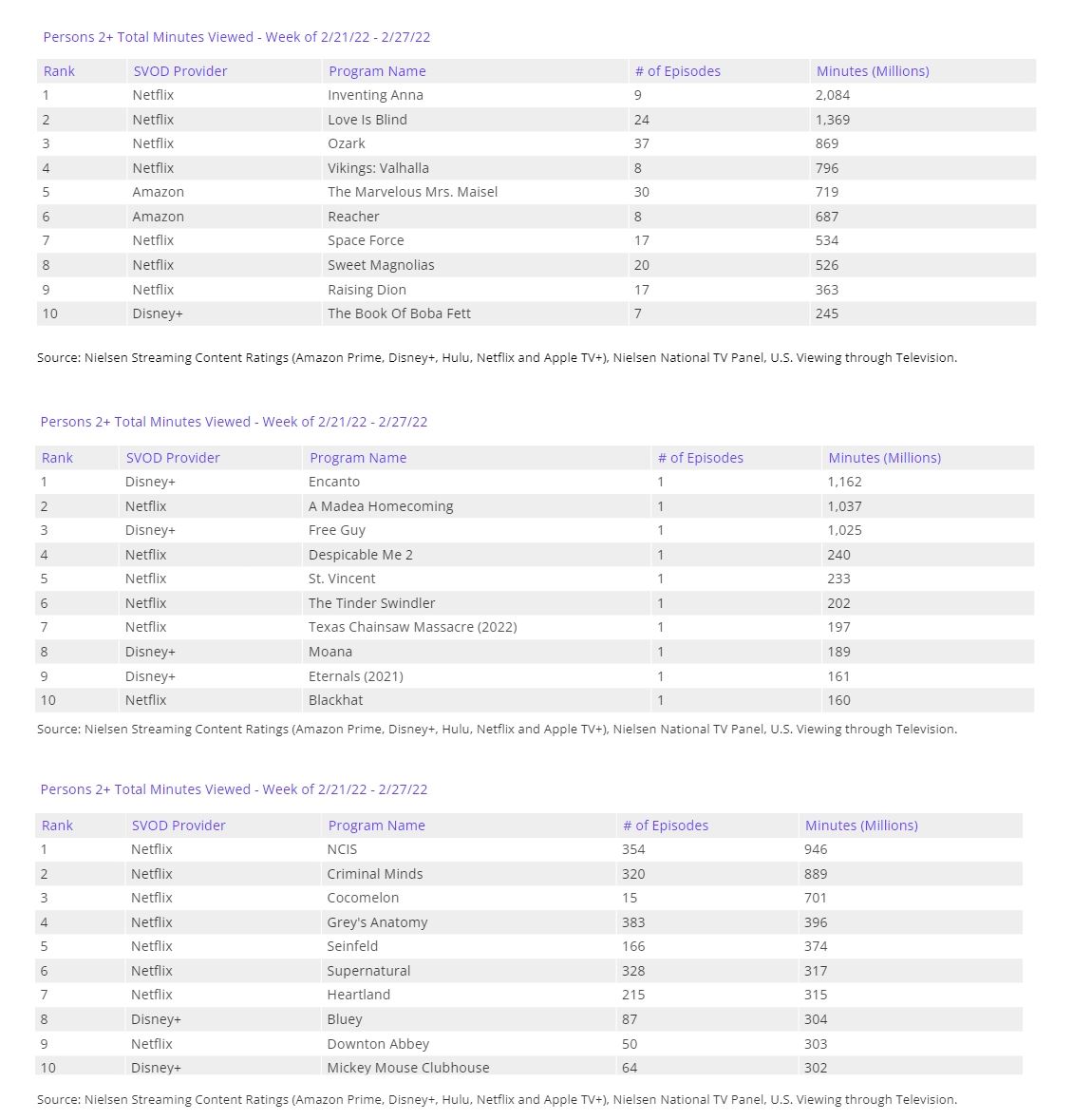1073x1120 pixels.
Task: Select 'A Madea Homecoming' in the table
Action: [381, 506]
